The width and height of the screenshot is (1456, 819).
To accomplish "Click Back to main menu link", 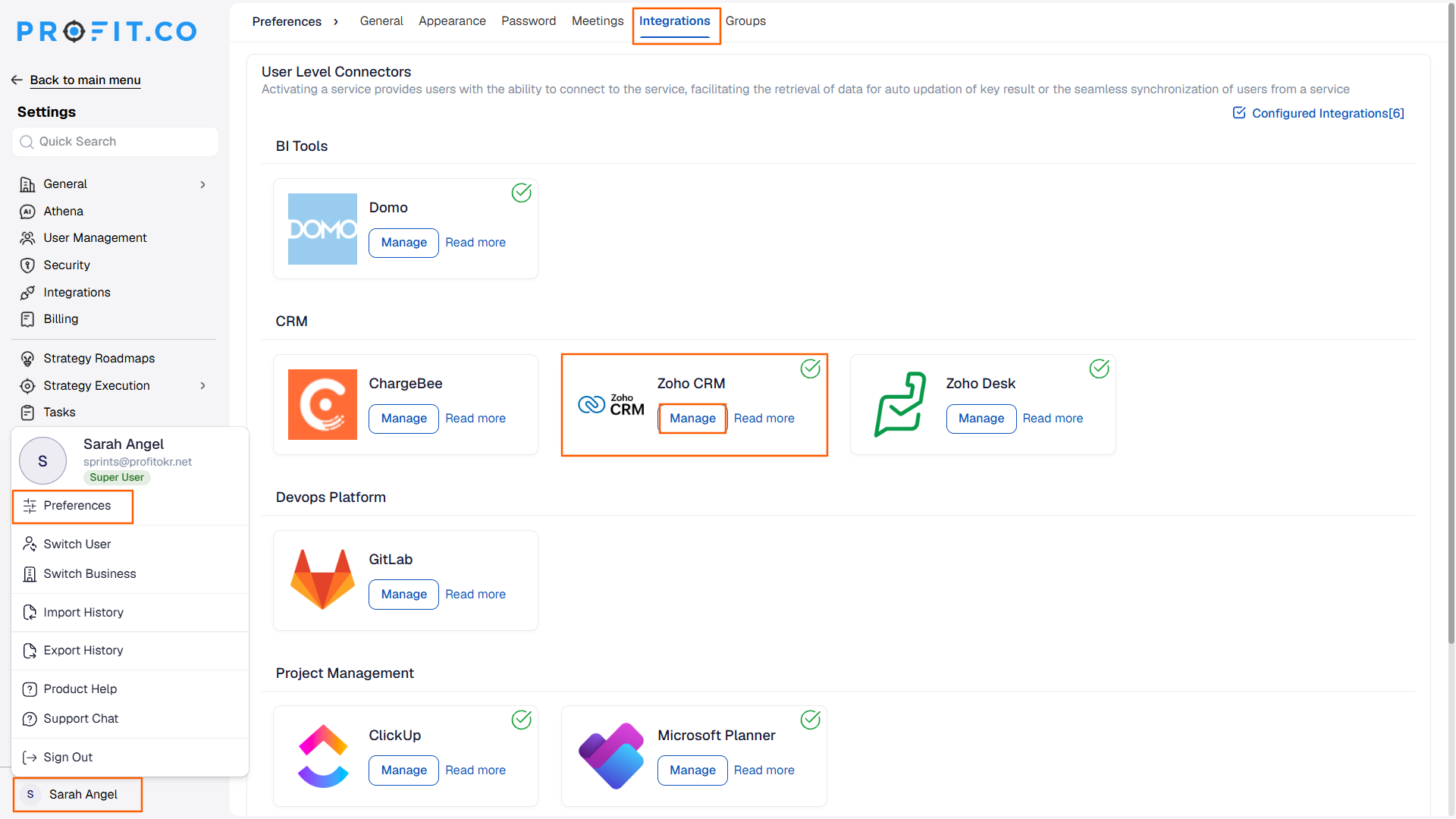I will tap(85, 80).
